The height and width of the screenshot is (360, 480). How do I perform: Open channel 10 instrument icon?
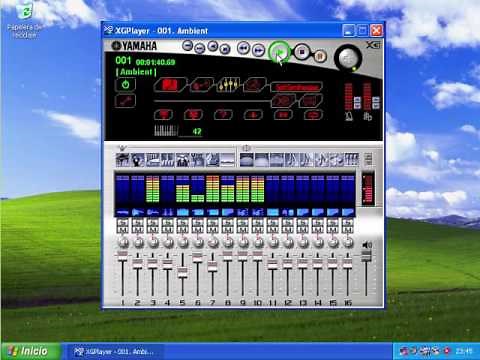point(258,212)
